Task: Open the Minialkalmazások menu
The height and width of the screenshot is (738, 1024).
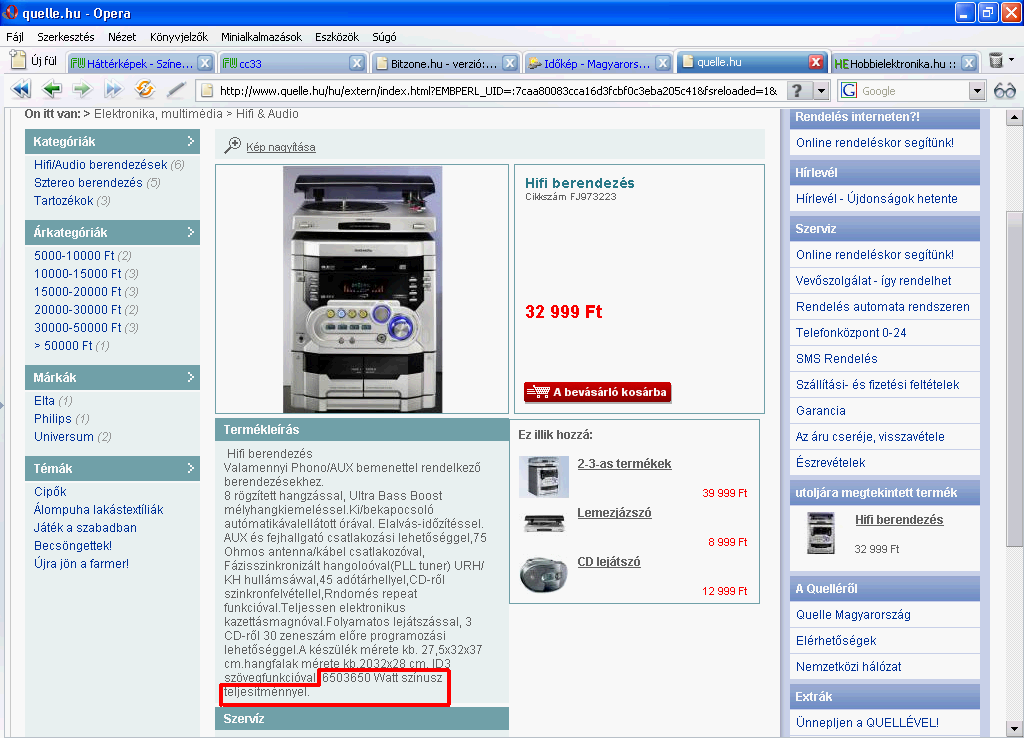Action: pyautogui.click(x=261, y=37)
